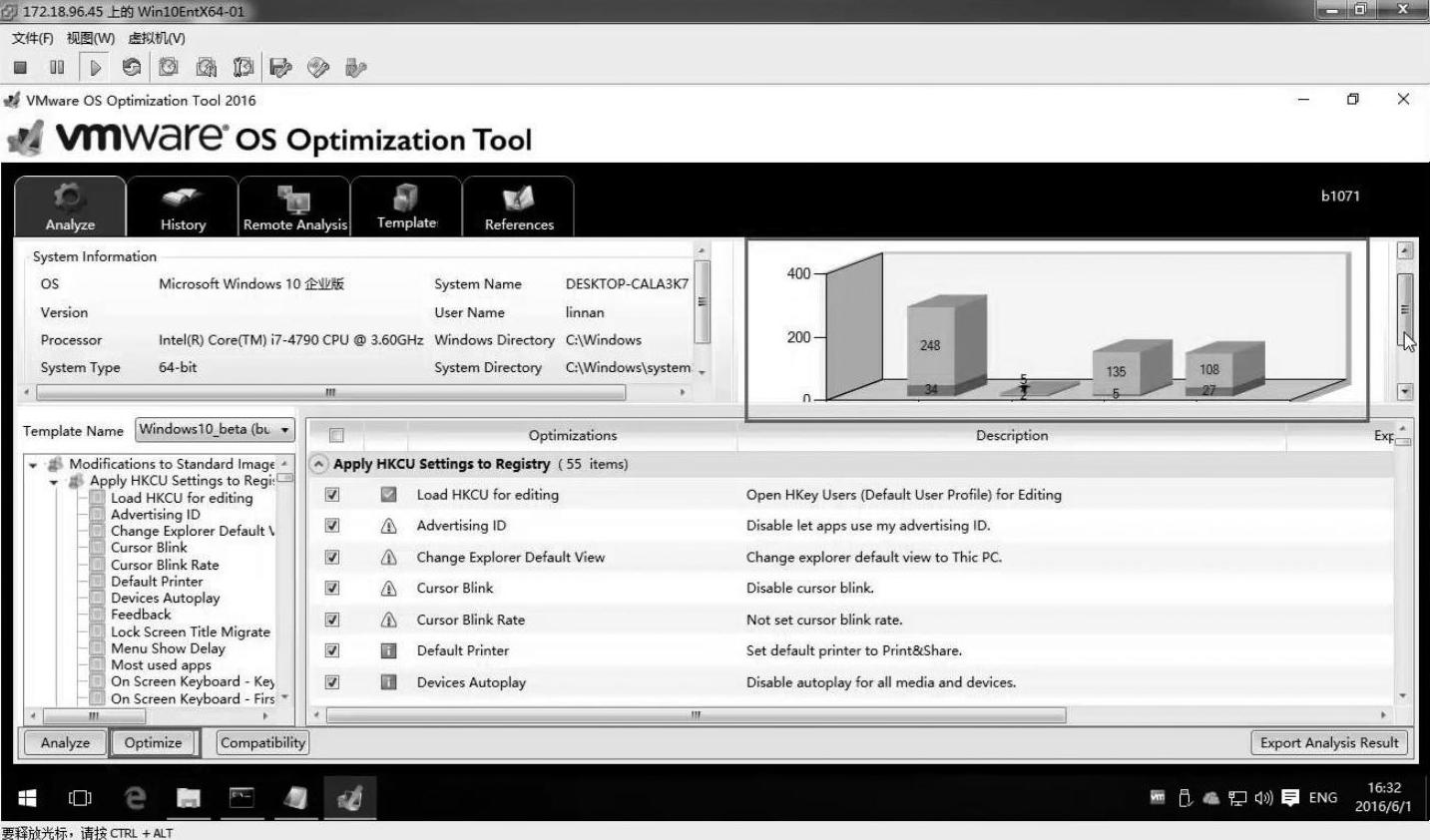Open the 虚拟机(V) menu
This screenshot has height=840, width=1430.
[157, 39]
